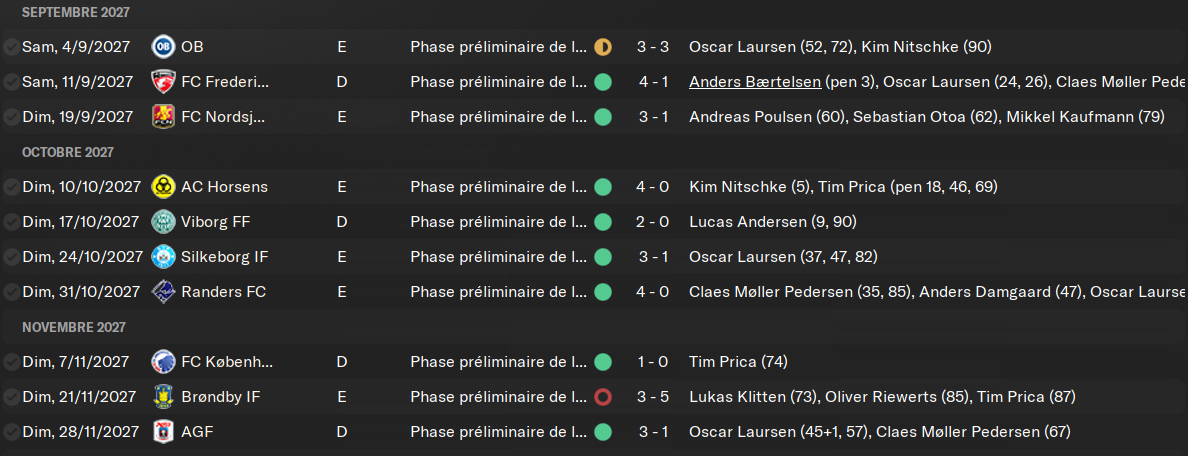Screen dimensions: 1188x456
Task: Open FC Nordsjælland via its badge icon
Action: 163,117
